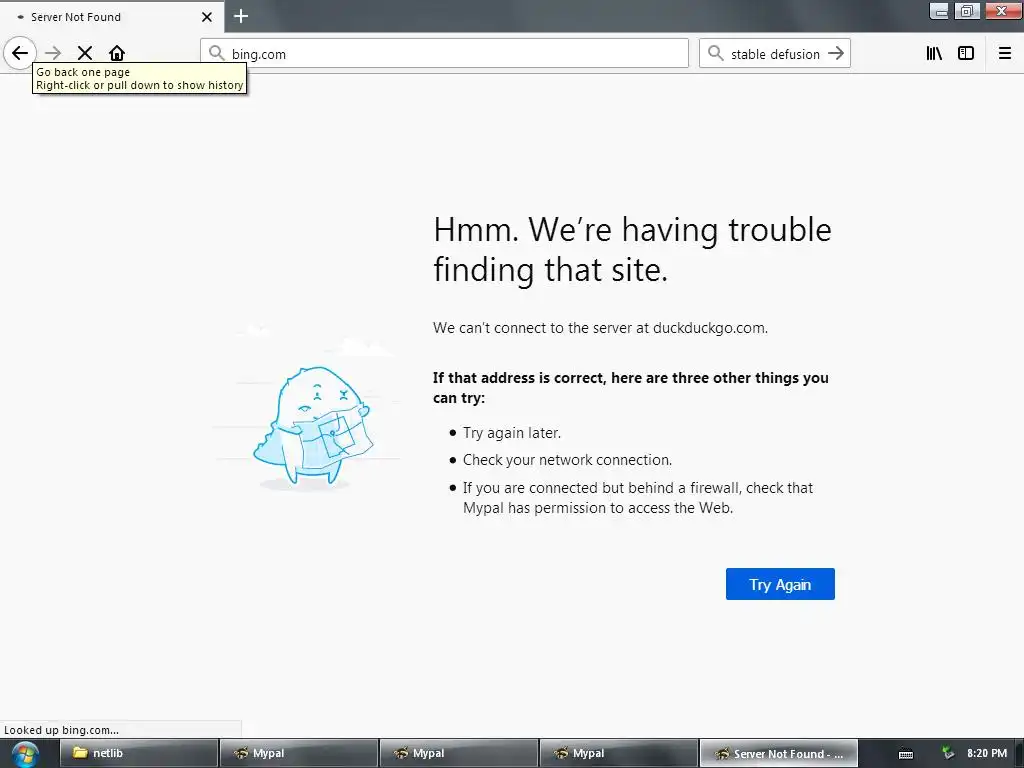Focus the address bar showing bing.com

445,54
